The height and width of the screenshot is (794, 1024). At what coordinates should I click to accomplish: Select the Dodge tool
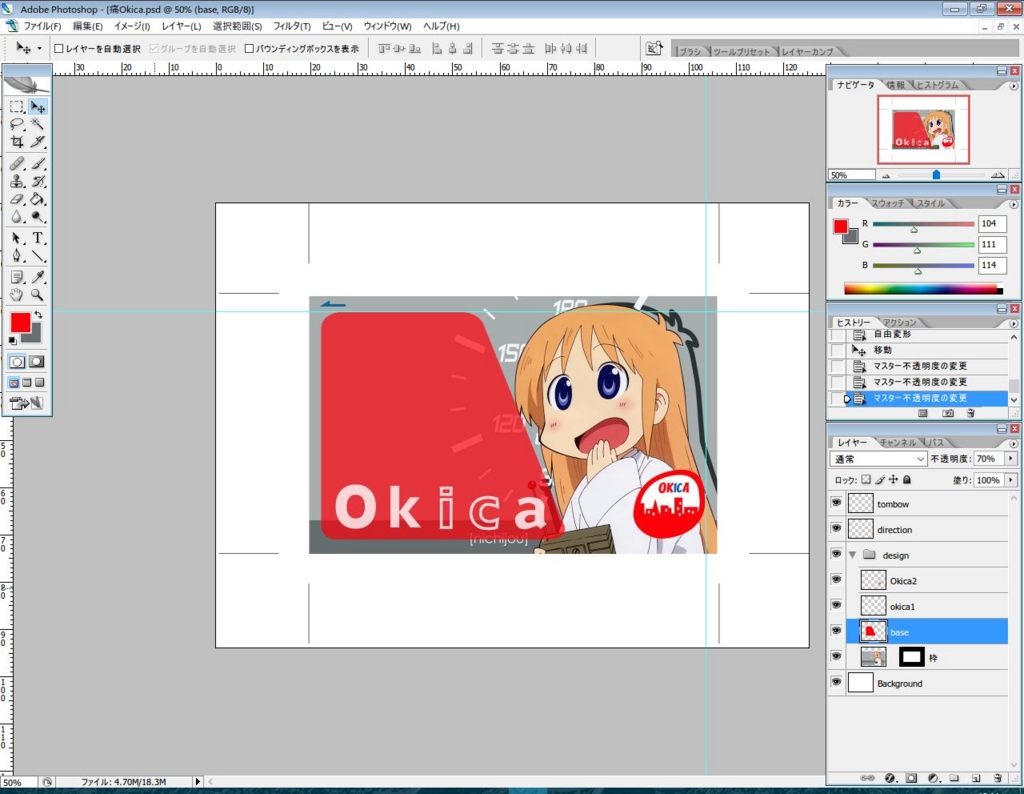pyautogui.click(x=38, y=217)
